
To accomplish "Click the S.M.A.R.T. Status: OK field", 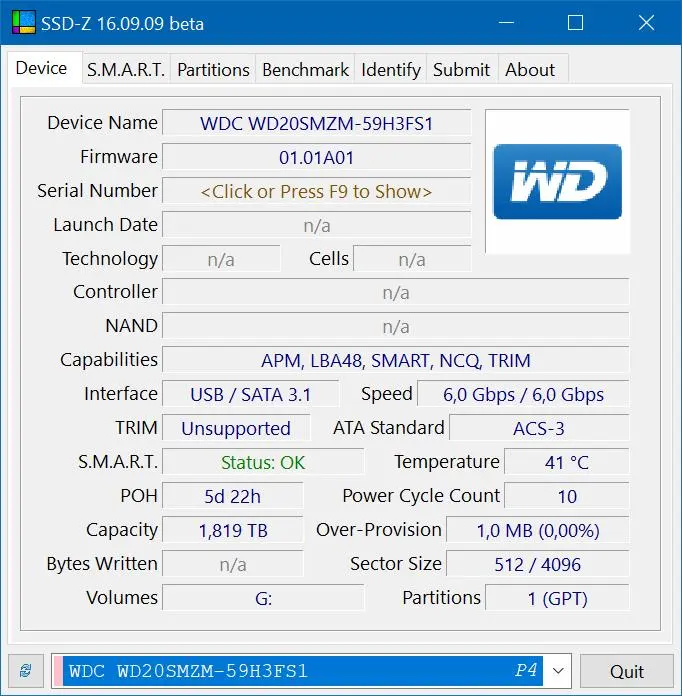I will pyautogui.click(x=263, y=462).
